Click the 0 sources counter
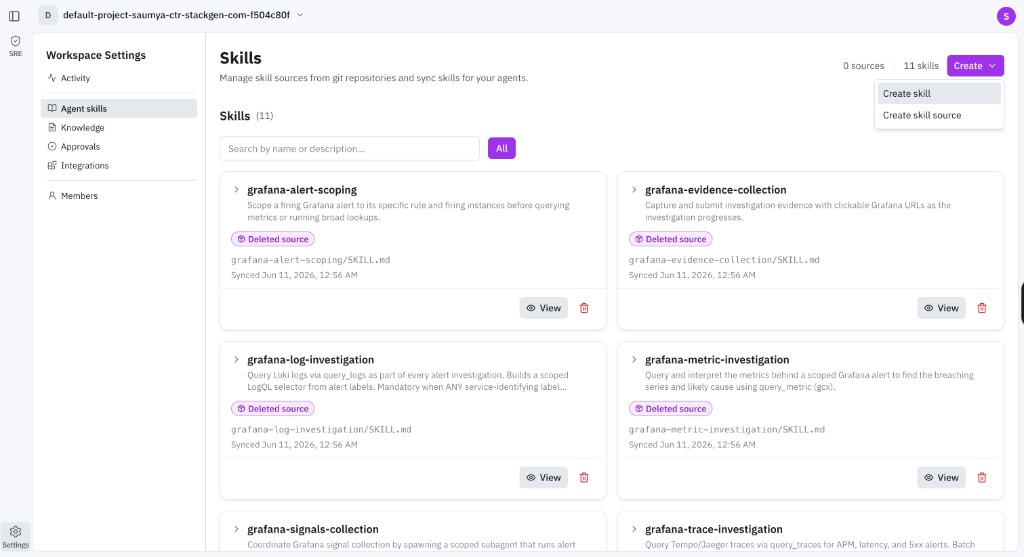Screen dimensions: 1024x557 pyautogui.click(x=863, y=66)
